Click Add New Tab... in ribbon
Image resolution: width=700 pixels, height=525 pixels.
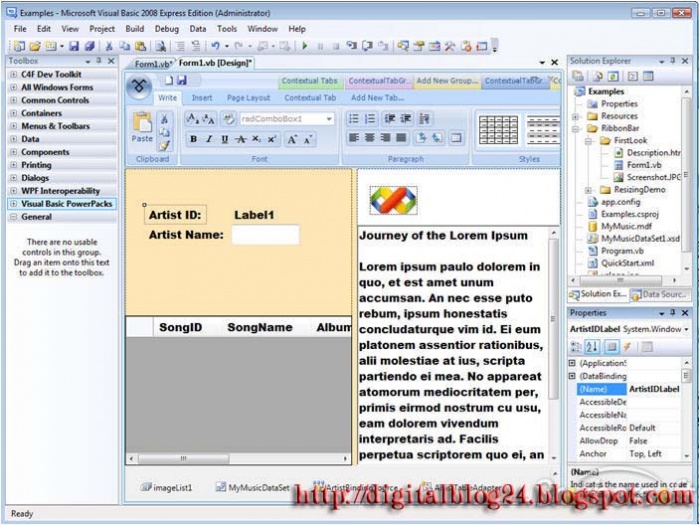click(x=377, y=98)
